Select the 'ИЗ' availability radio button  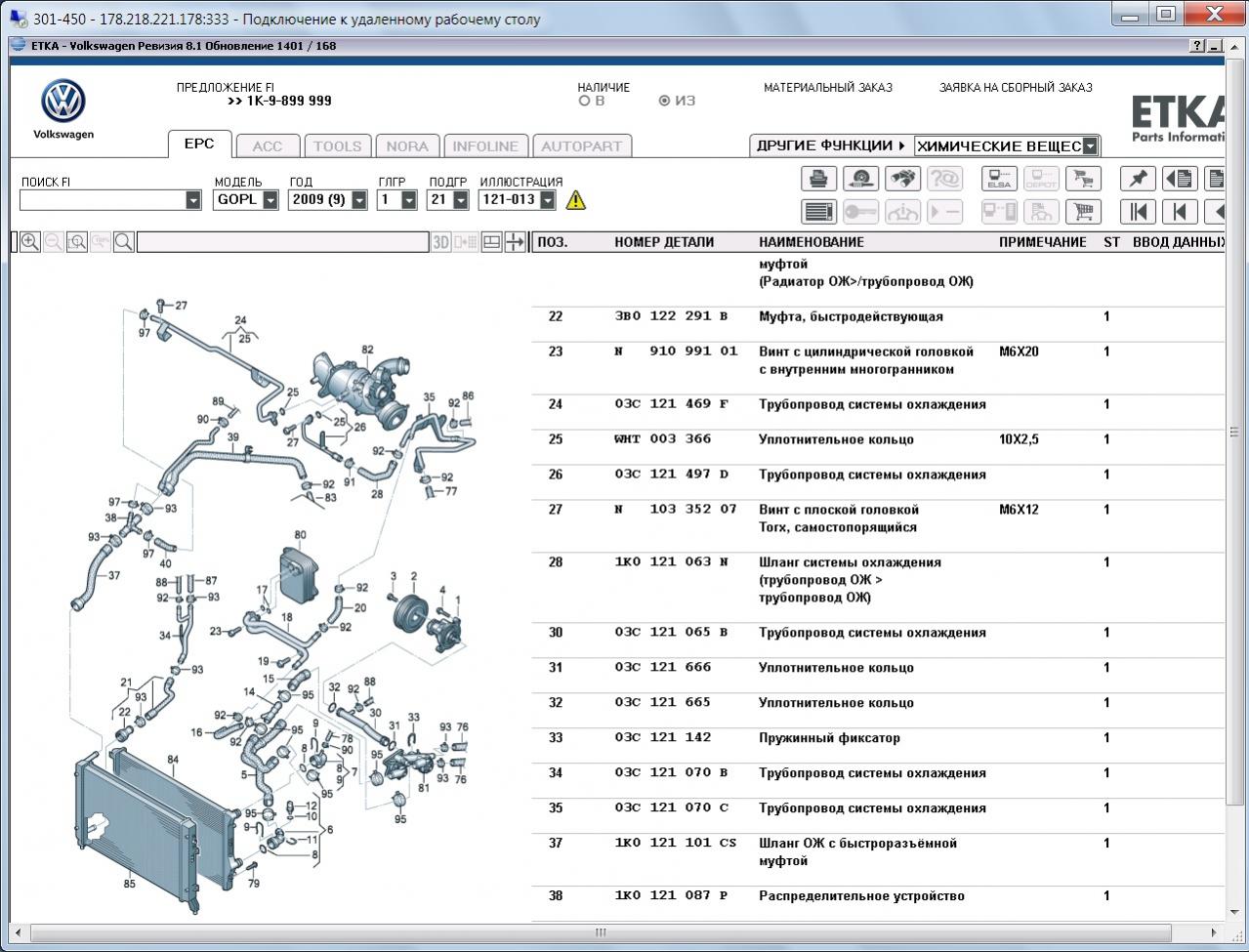(665, 101)
